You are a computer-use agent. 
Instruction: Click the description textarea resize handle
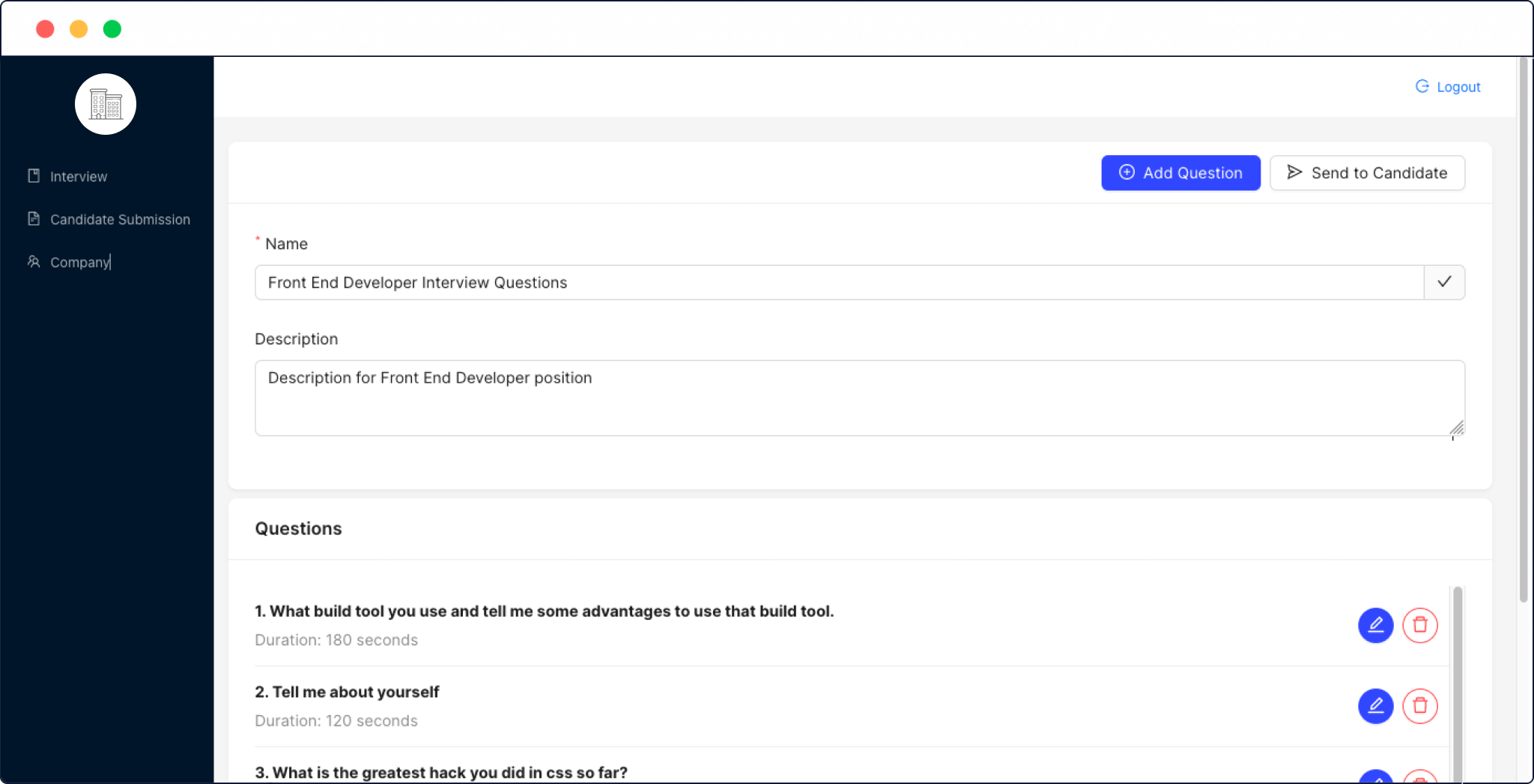1457,428
